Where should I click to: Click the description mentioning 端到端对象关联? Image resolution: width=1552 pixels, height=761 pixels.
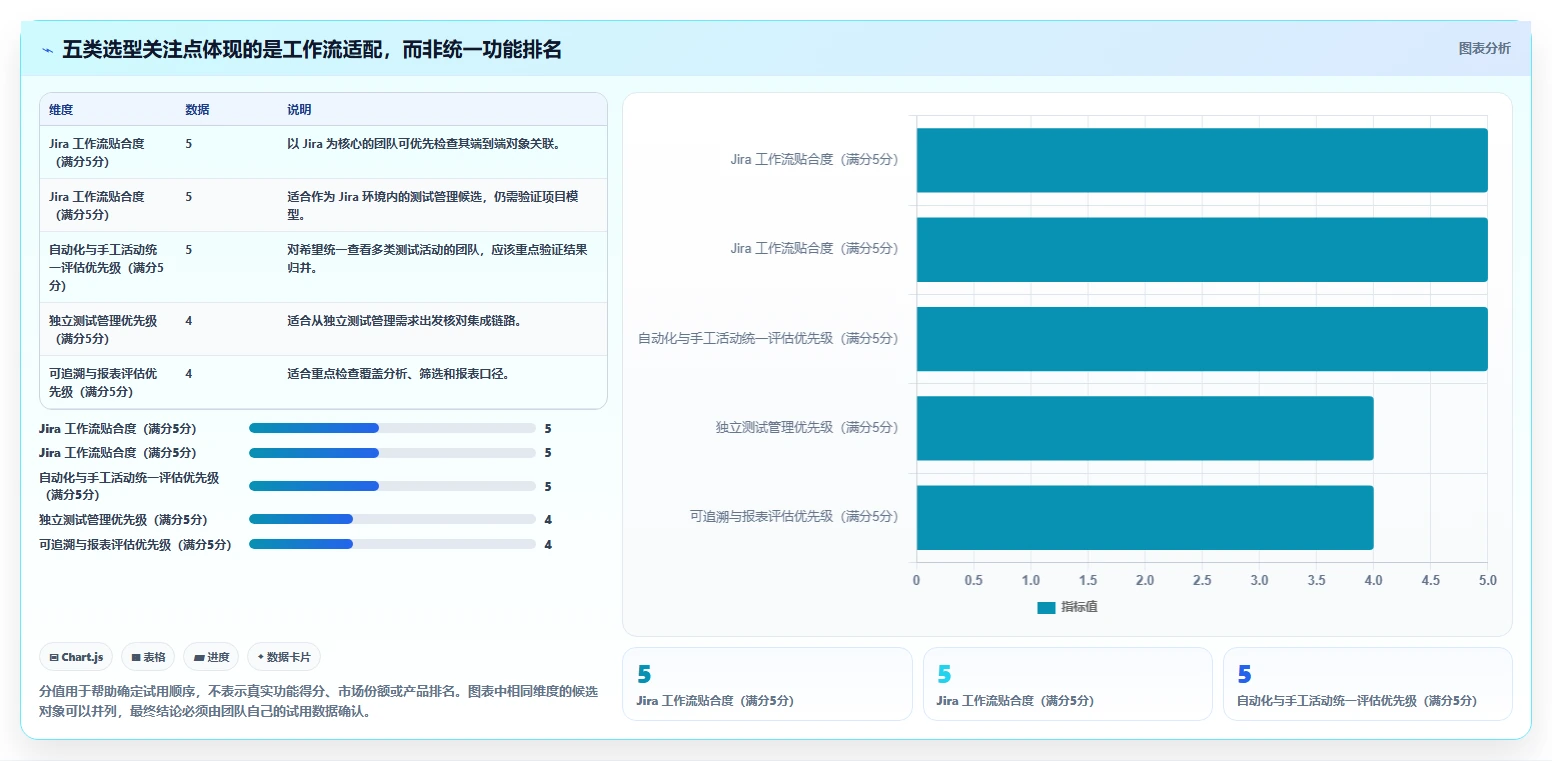pyautogui.click(x=424, y=144)
